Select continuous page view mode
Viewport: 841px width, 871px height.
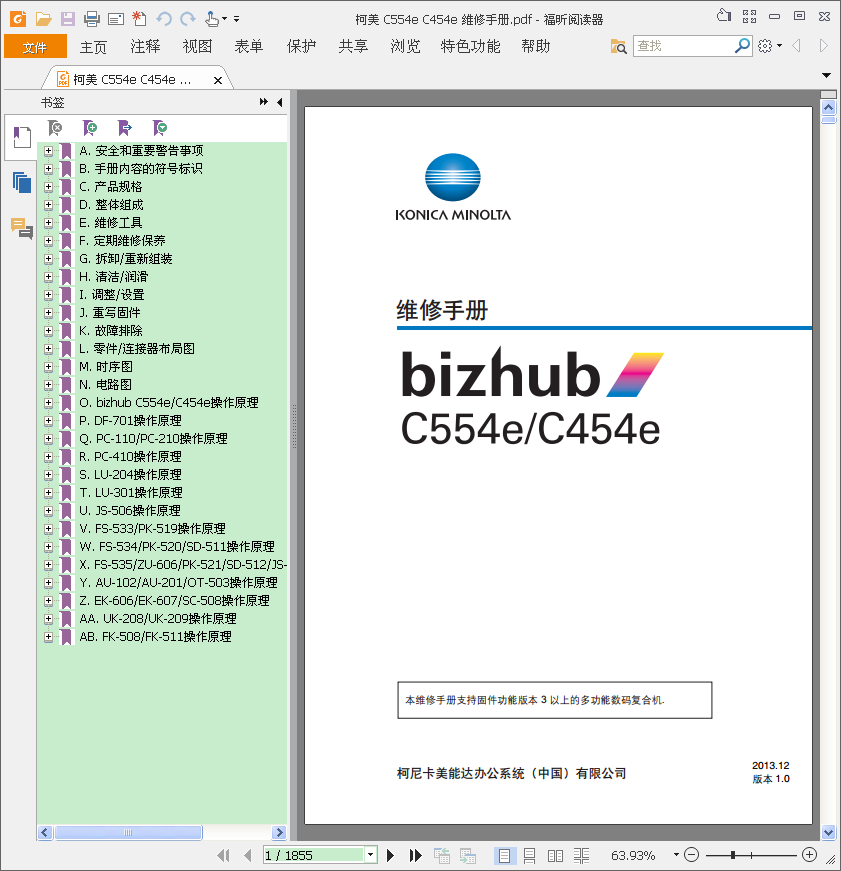tap(529, 856)
